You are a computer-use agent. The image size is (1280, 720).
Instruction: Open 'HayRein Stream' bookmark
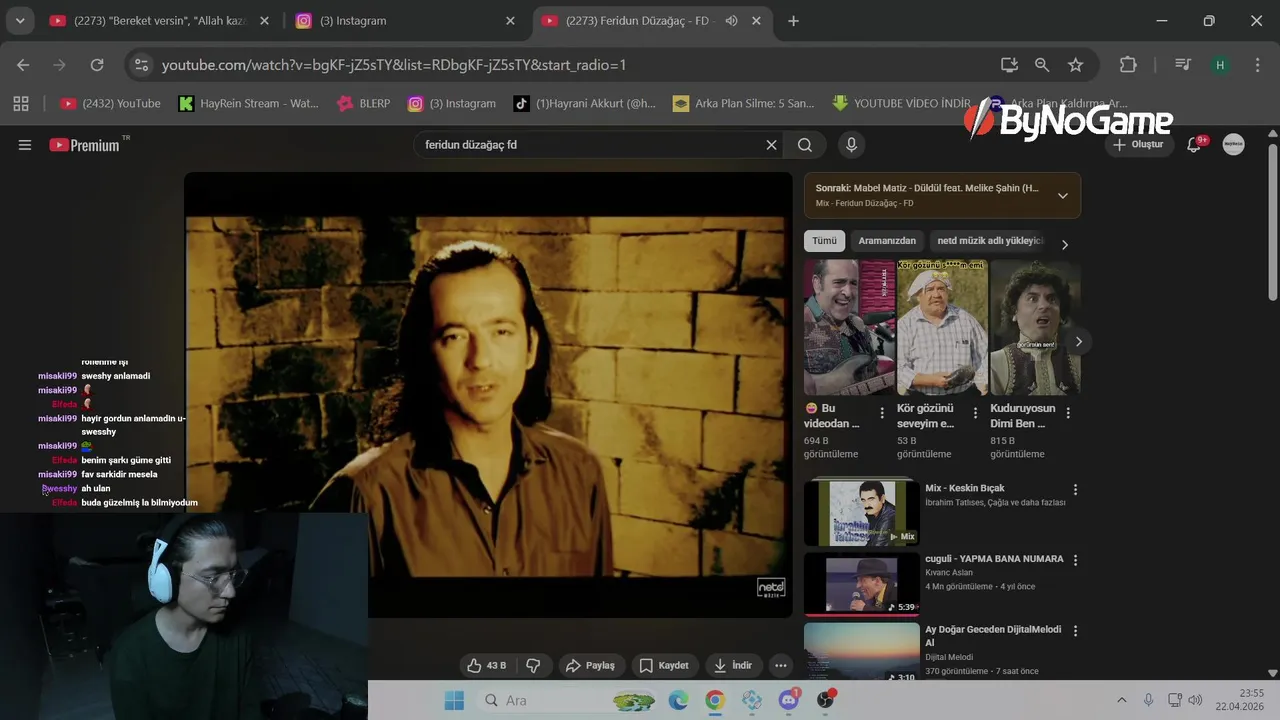[248, 103]
